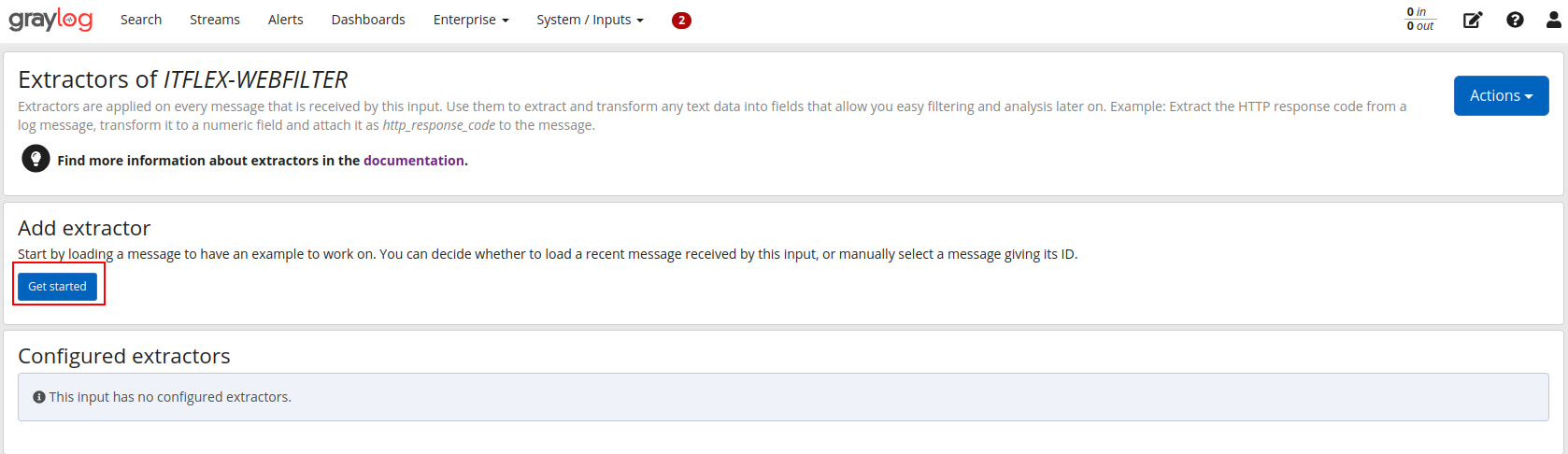Click the ITFLEX-WEBFILTER input name
The width and height of the screenshot is (1568, 454).
tap(255, 79)
